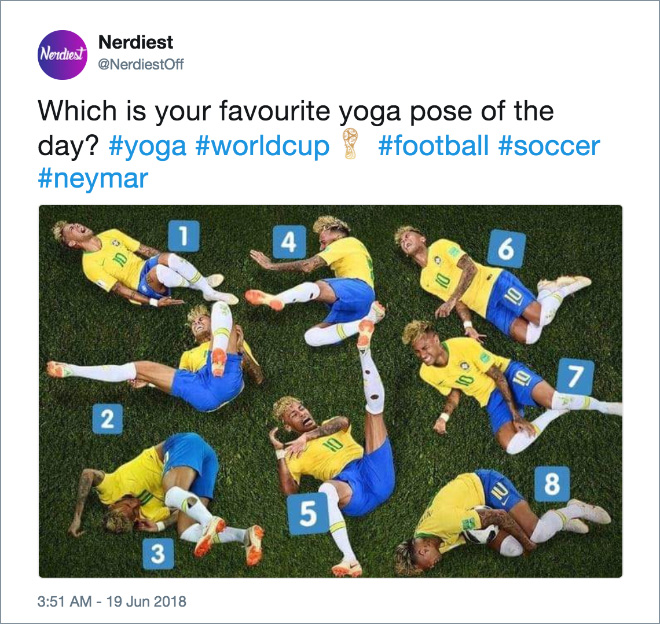Click the blue number 4 badge

coord(289,242)
